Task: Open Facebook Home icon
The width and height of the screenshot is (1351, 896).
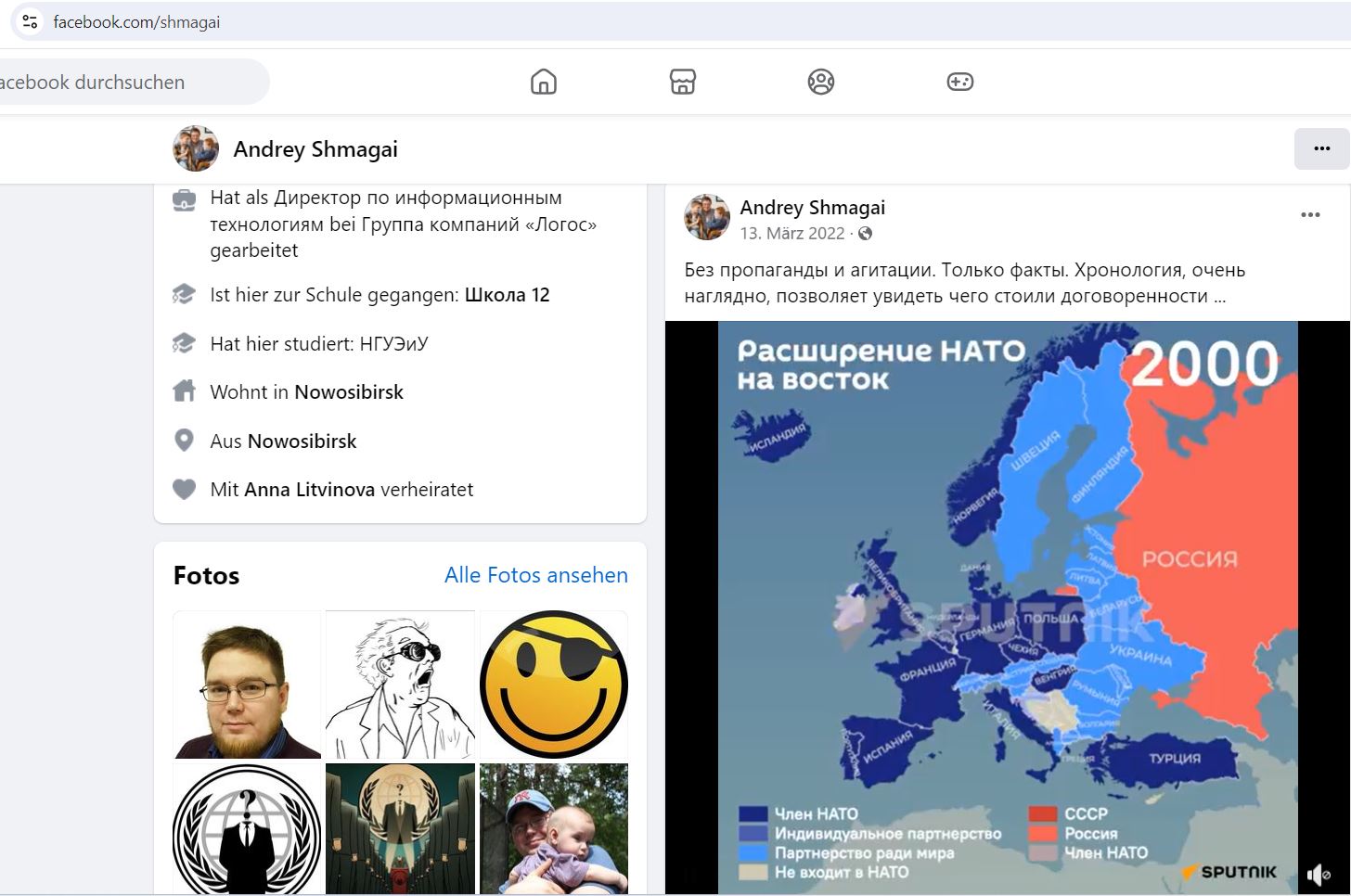Action: coord(544,82)
